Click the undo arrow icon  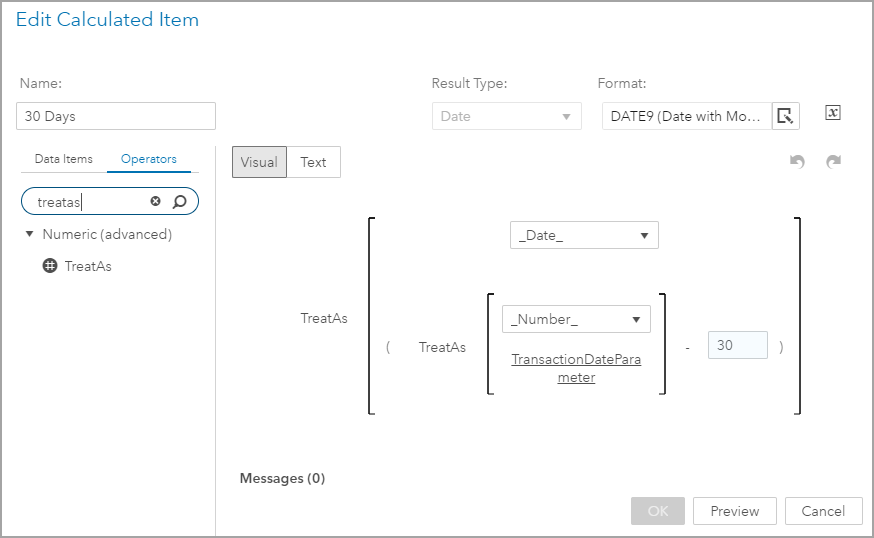point(797,162)
